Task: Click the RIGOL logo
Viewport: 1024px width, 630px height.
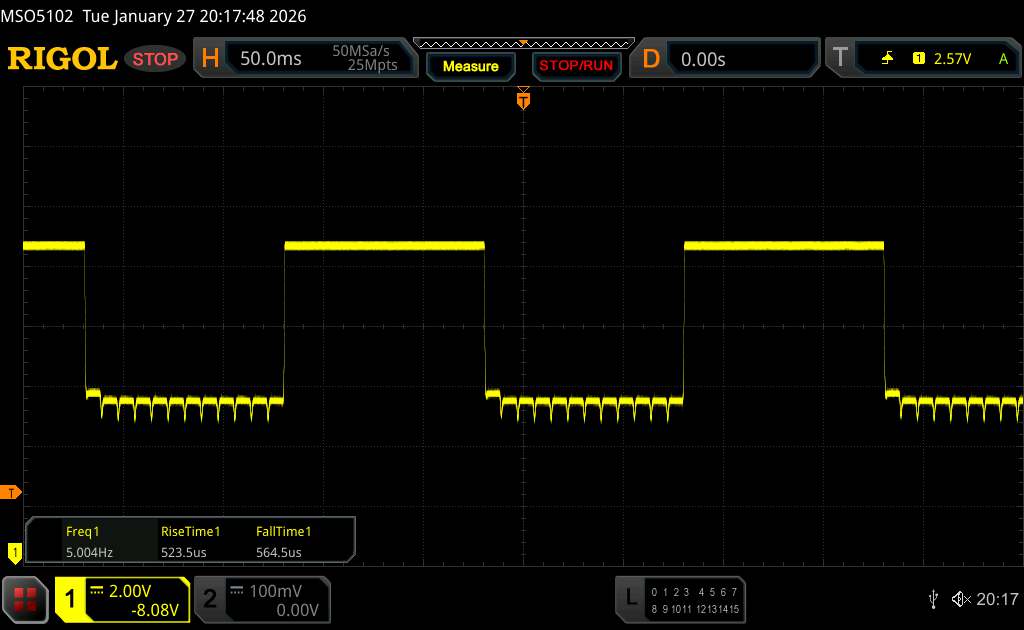Action: tap(62, 59)
